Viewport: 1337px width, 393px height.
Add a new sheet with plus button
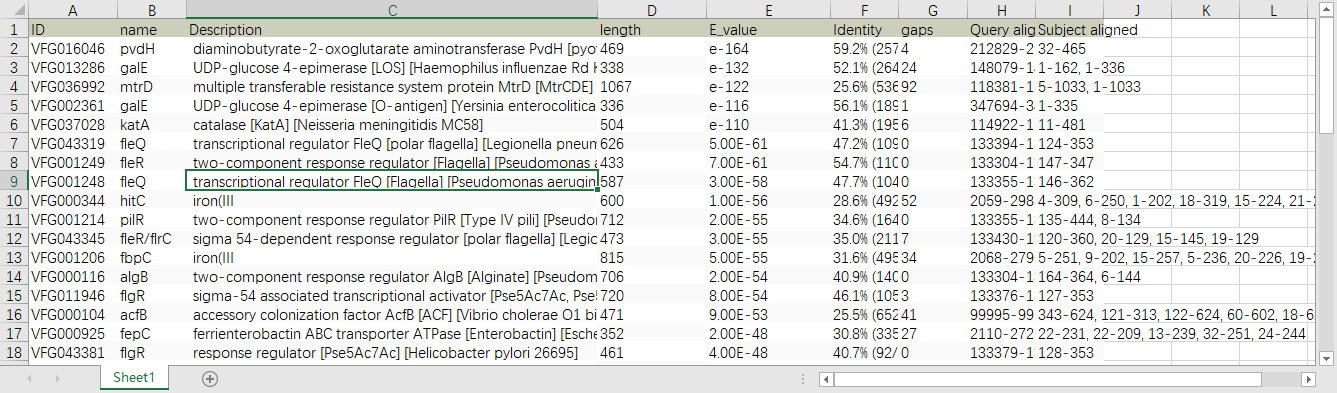[209, 379]
